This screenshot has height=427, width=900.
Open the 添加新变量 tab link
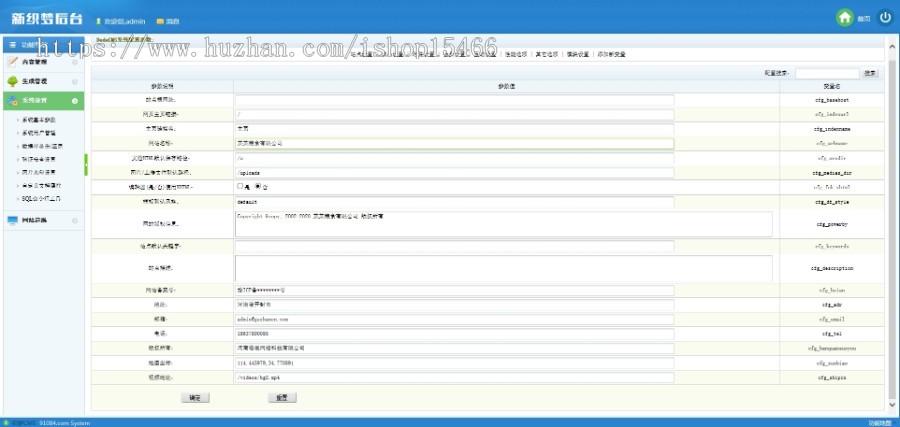pyautogui.click(x=611, y=54)
